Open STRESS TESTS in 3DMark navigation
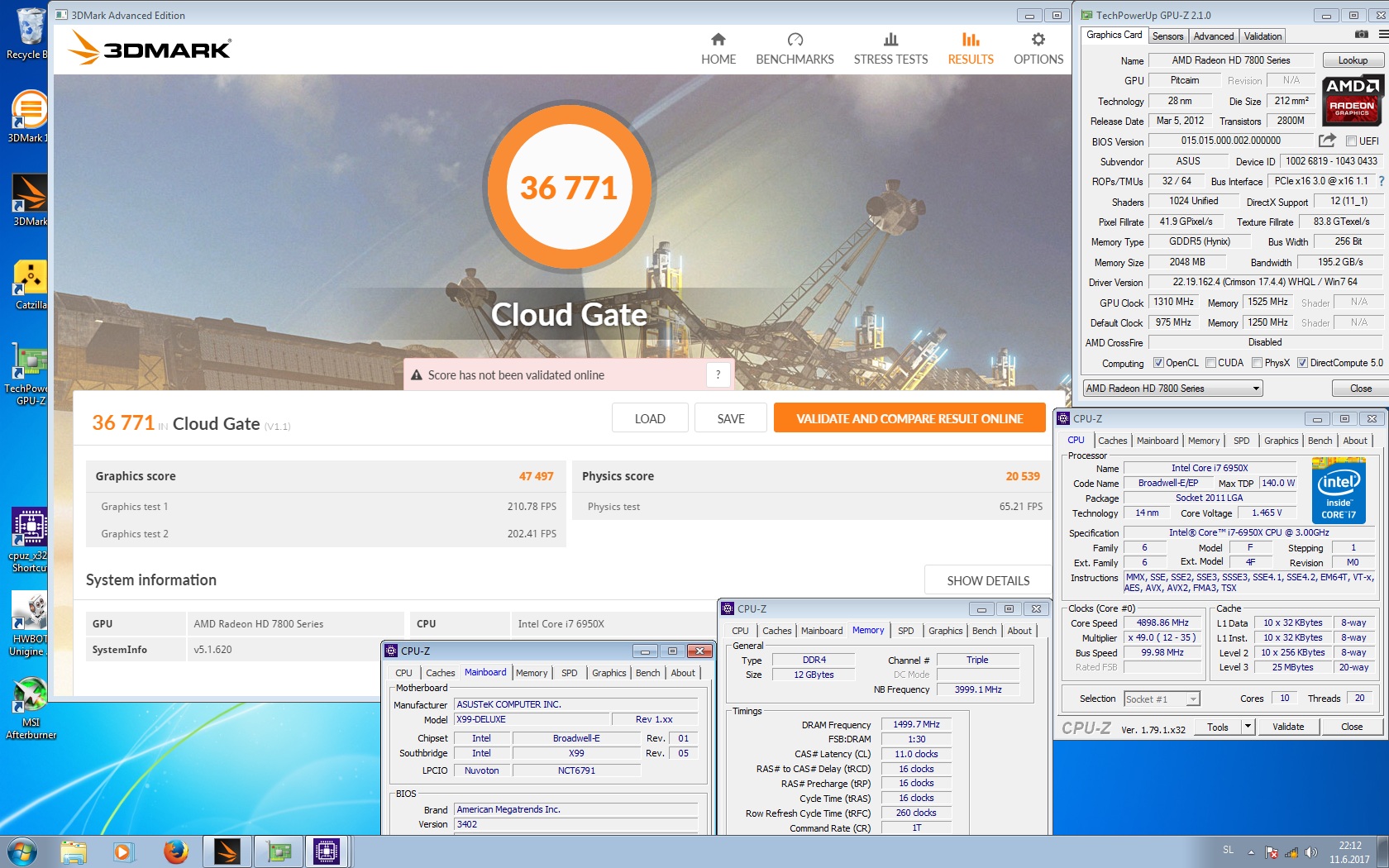The height and width of the screenshot is (868, 1389). pos(890,50)
